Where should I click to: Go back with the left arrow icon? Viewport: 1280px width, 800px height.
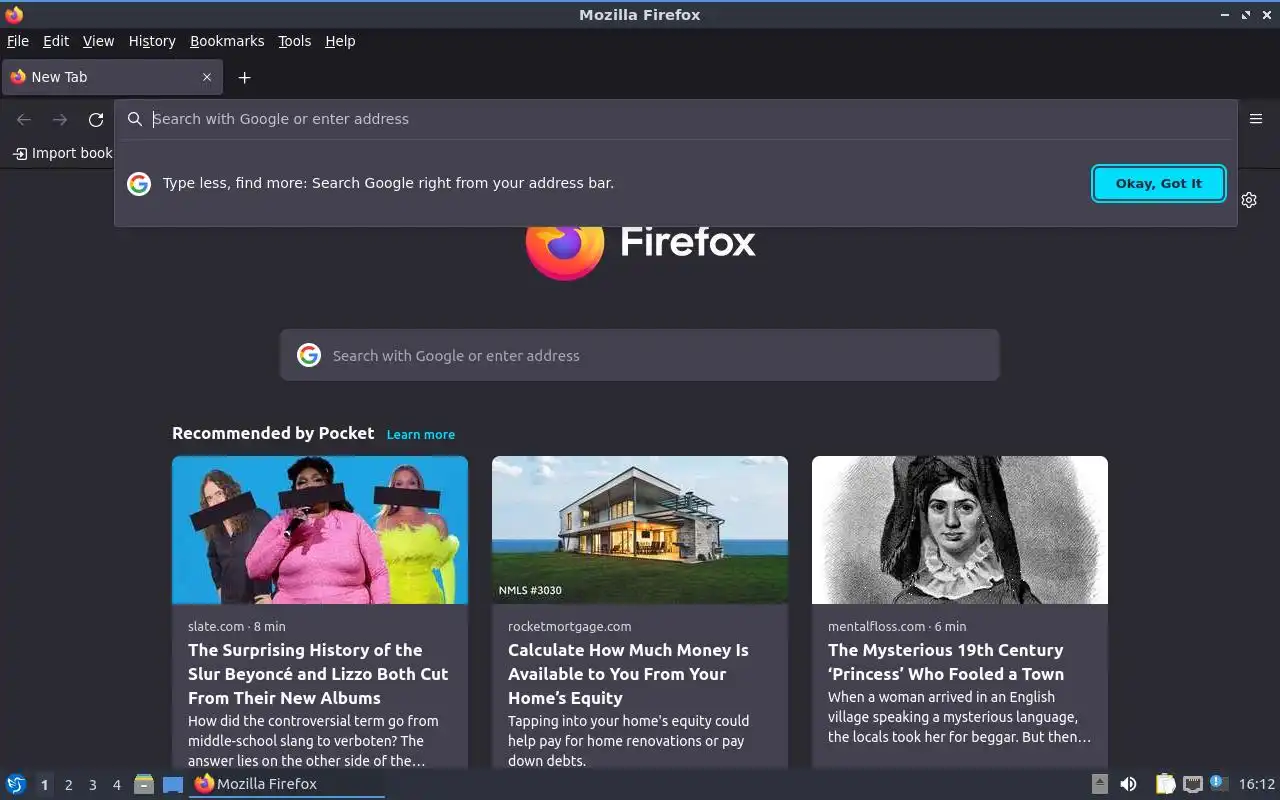(24, 120)
